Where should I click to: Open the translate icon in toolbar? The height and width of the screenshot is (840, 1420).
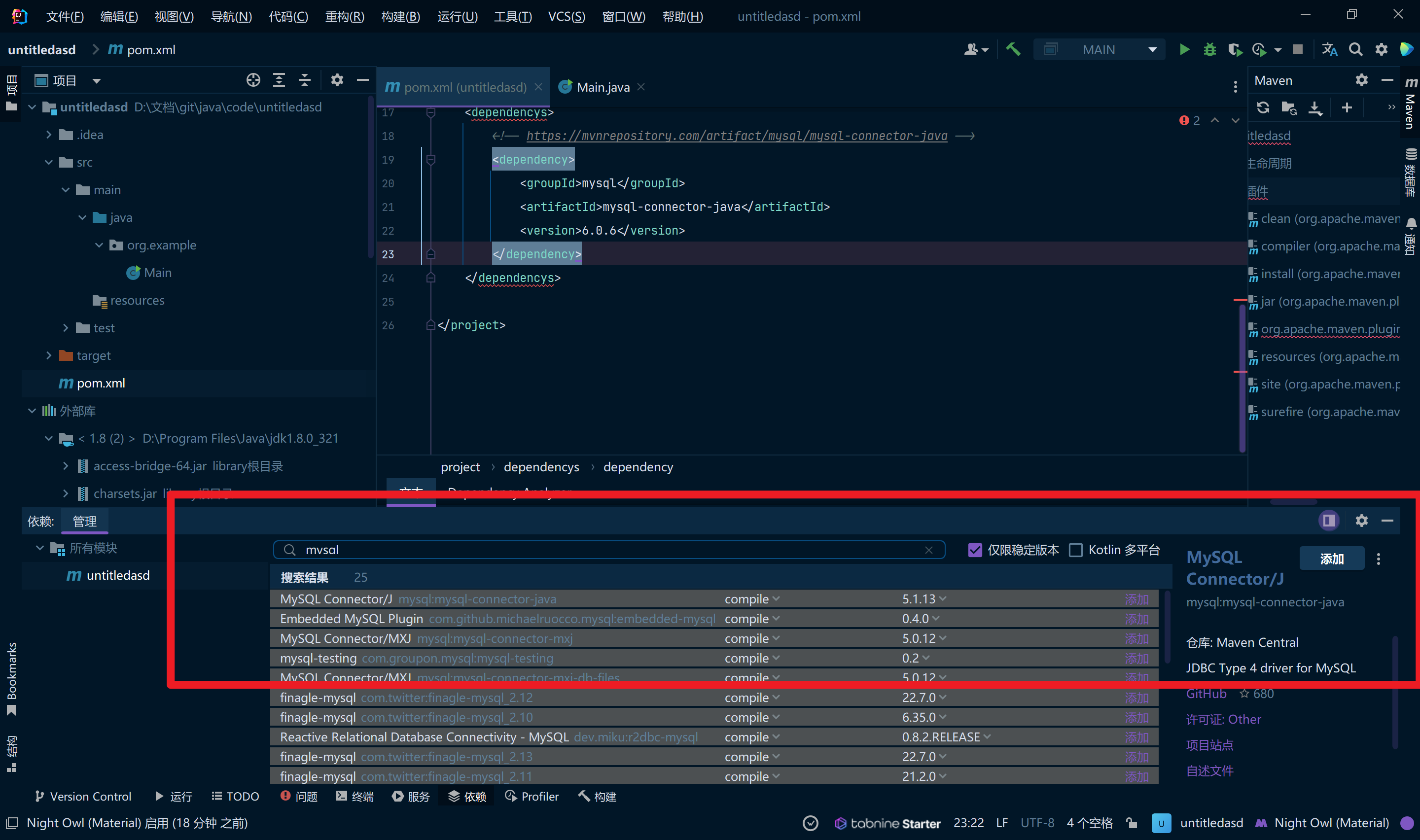pos(1329,50)
